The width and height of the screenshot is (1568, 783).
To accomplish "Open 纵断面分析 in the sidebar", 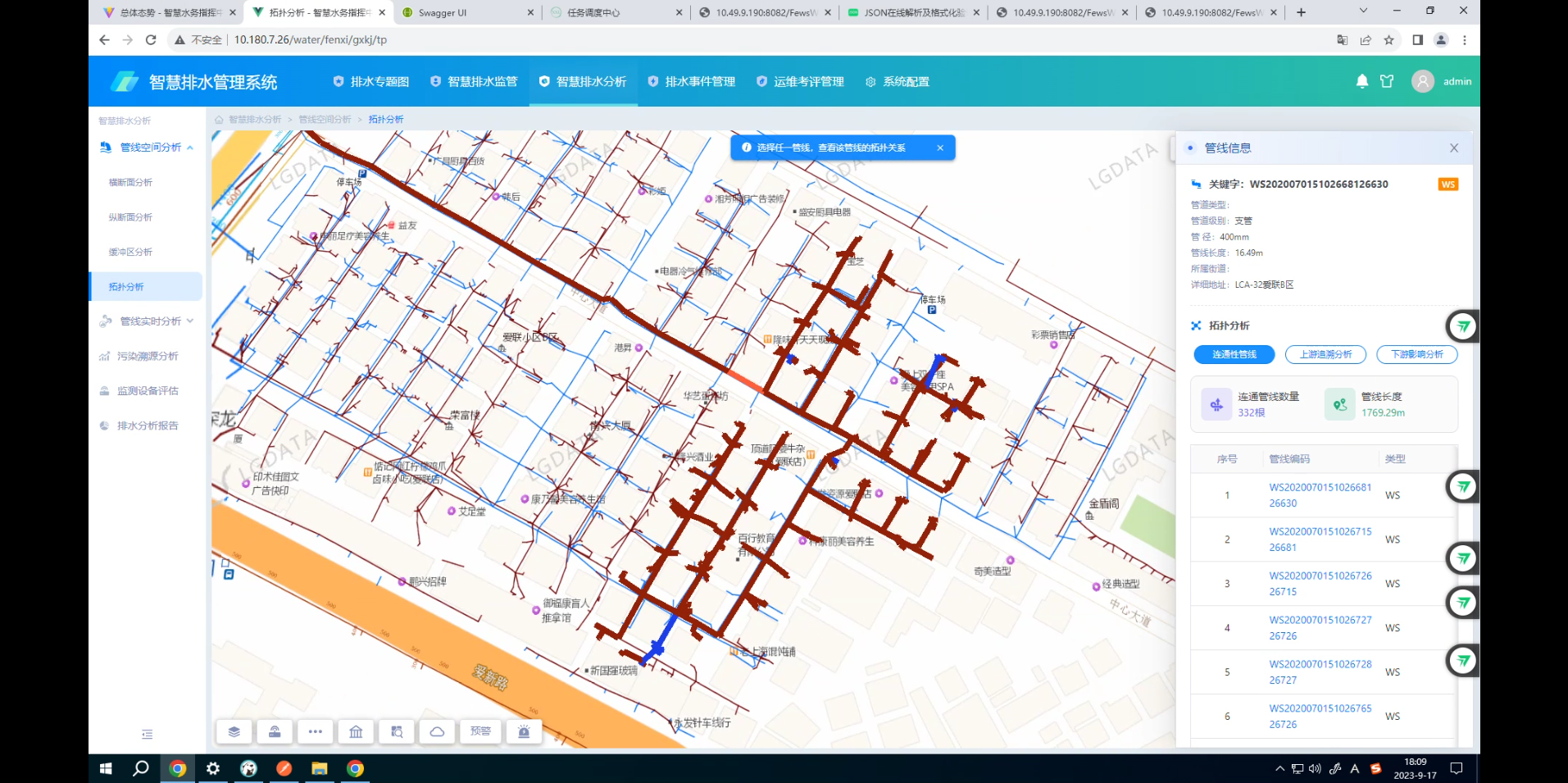I will [130, 217].
